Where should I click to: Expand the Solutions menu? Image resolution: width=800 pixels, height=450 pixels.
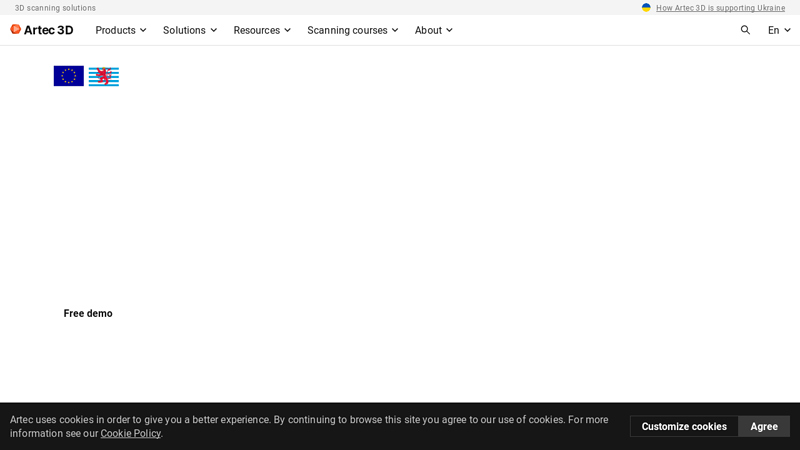(190, 30)
